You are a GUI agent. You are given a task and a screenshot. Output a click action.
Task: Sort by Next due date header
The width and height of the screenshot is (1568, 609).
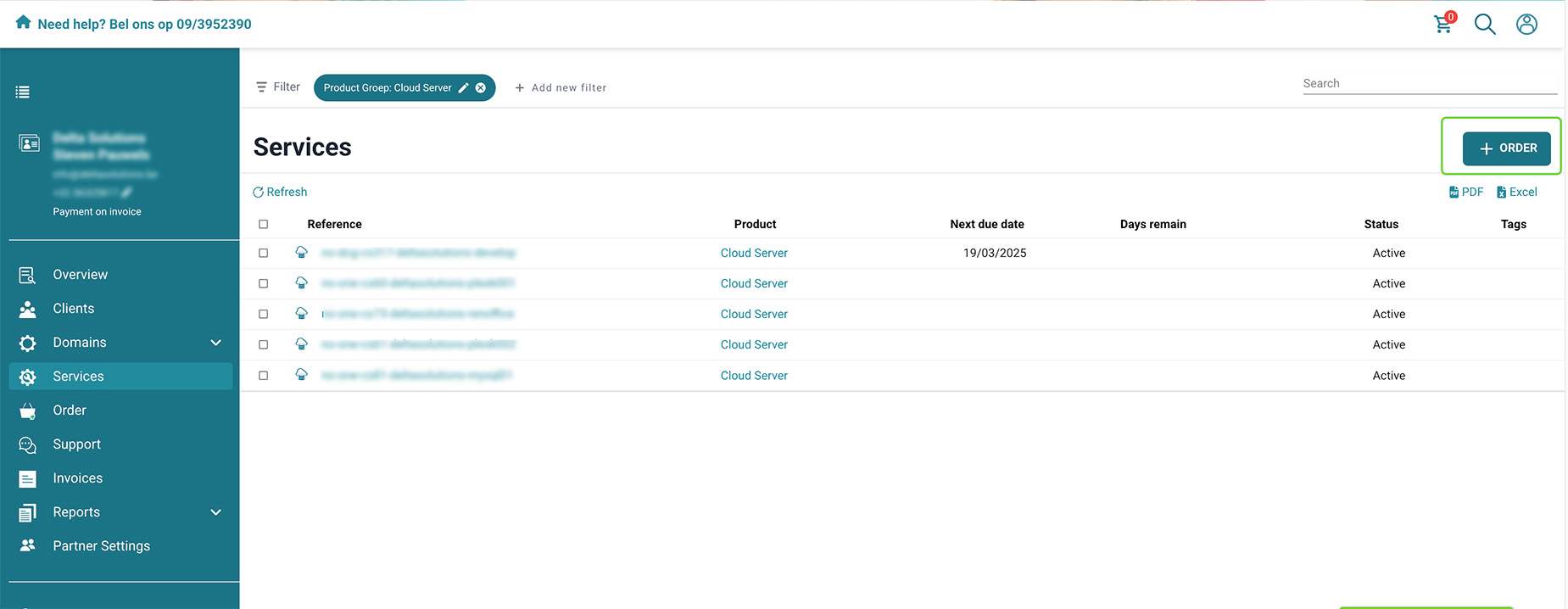pyautogui.click(x=987, y=224)
